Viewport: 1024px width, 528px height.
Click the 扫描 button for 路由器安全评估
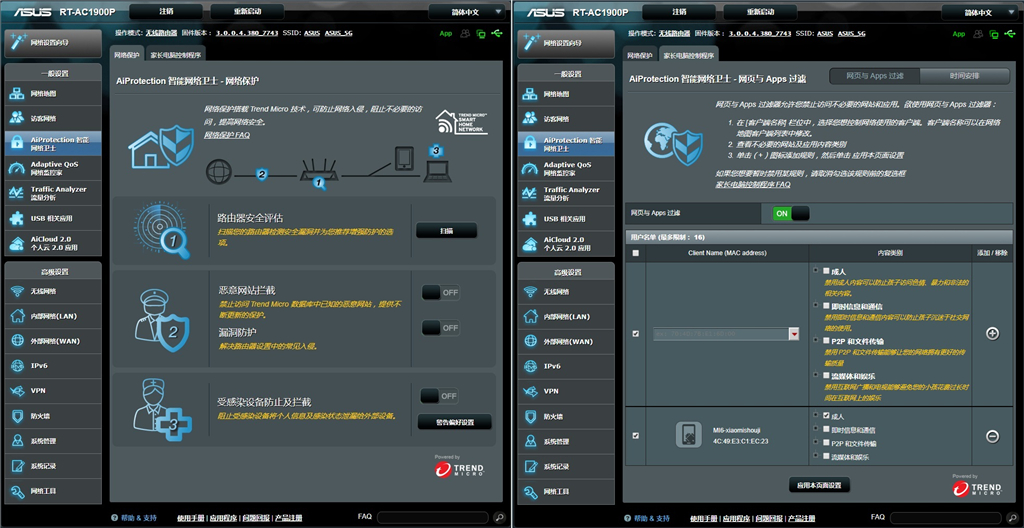(447, 231)
